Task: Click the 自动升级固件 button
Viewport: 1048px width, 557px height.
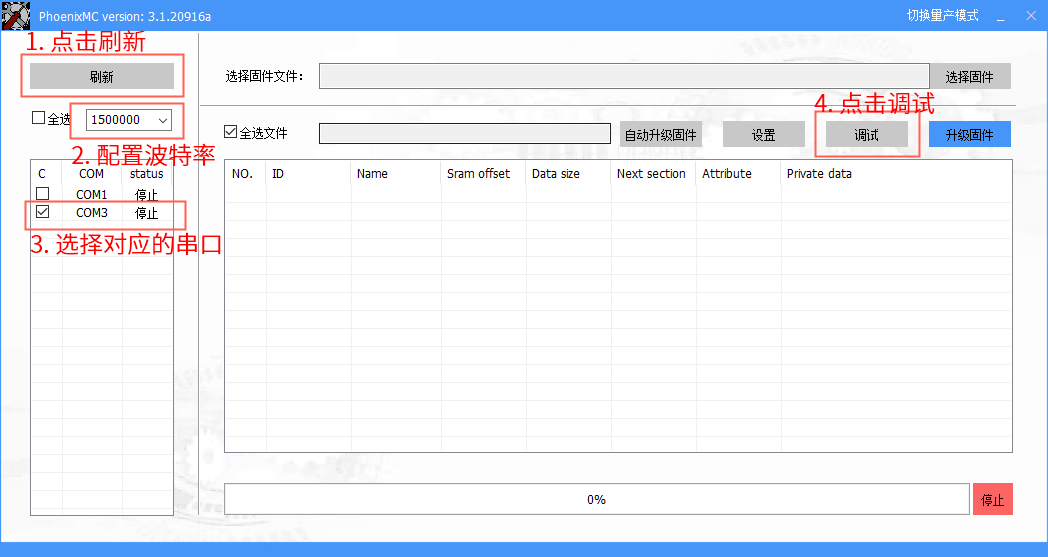Action: pyautogui.click(x=660, y=135)
